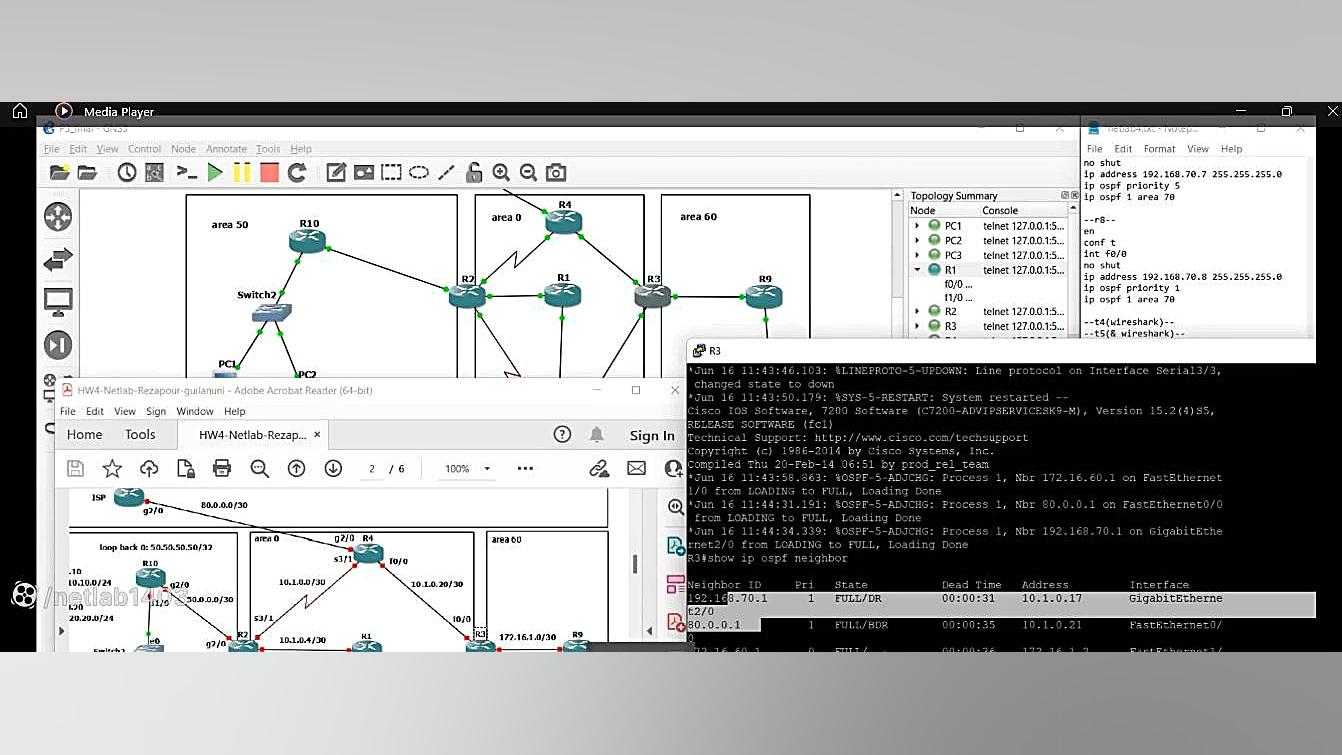This screenshot has height=755, width=1342.
Task: Open Acrobat help question mark icon
Action: [562, 434]
